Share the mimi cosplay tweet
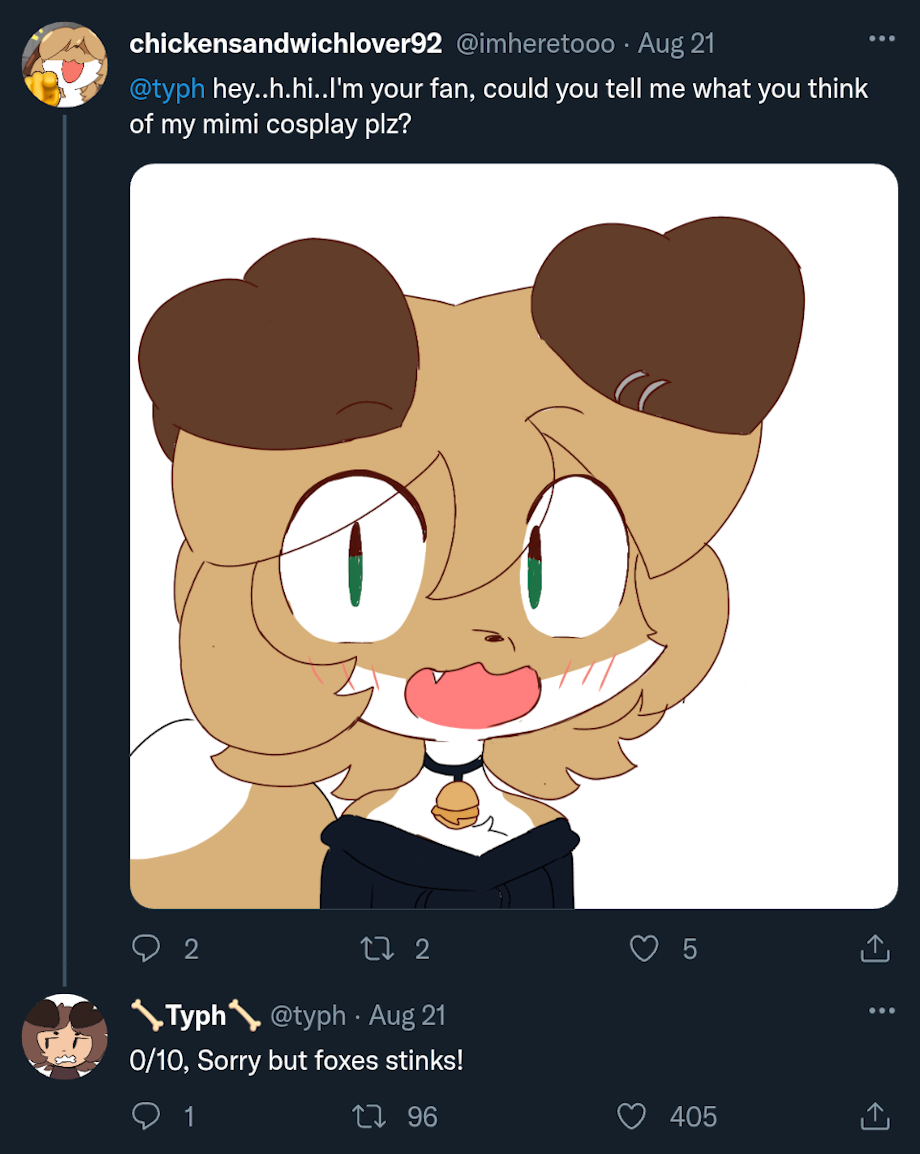 pyautogui.click(x=874, y=948)
